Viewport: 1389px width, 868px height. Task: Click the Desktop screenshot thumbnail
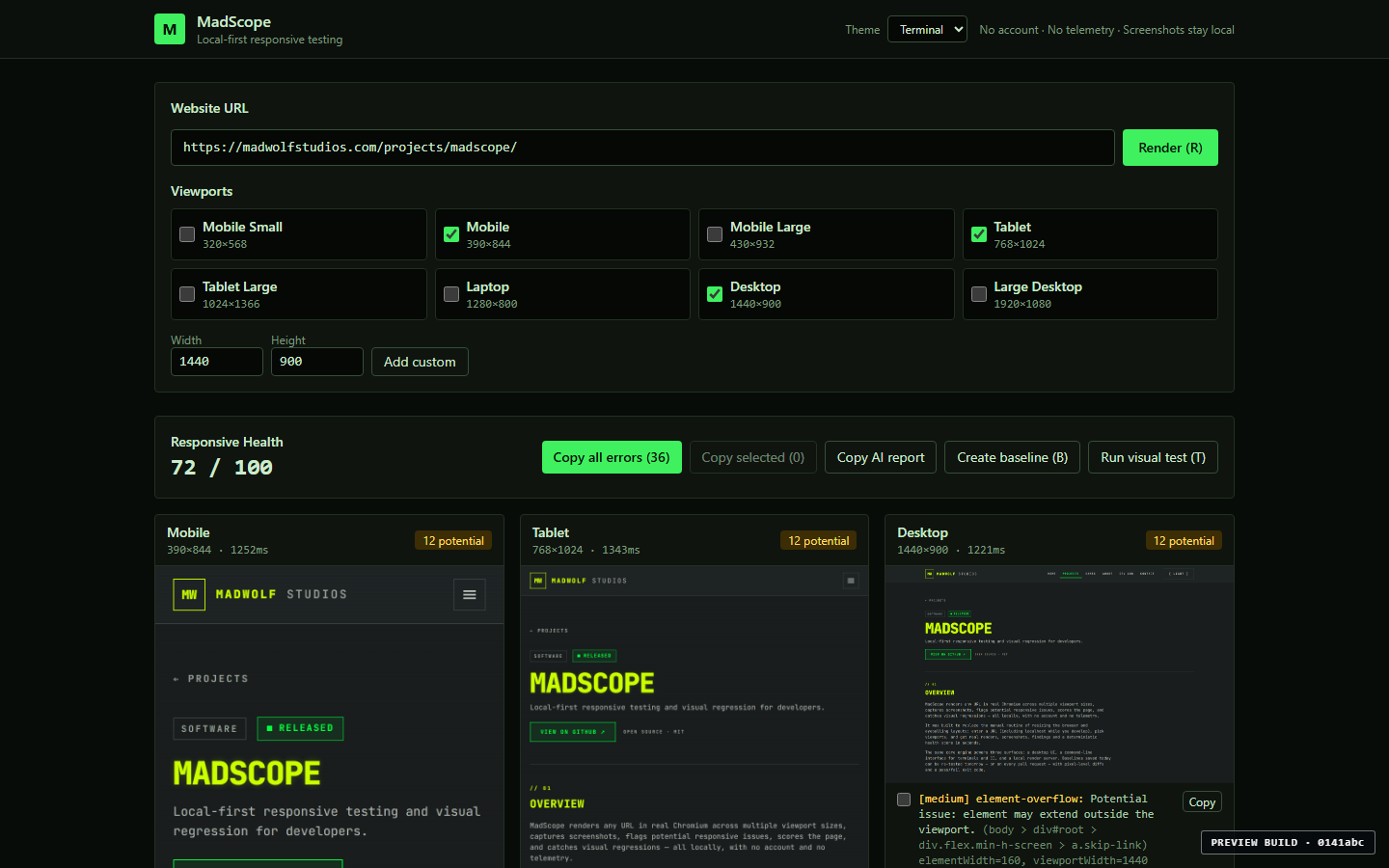pos(1059,674)
